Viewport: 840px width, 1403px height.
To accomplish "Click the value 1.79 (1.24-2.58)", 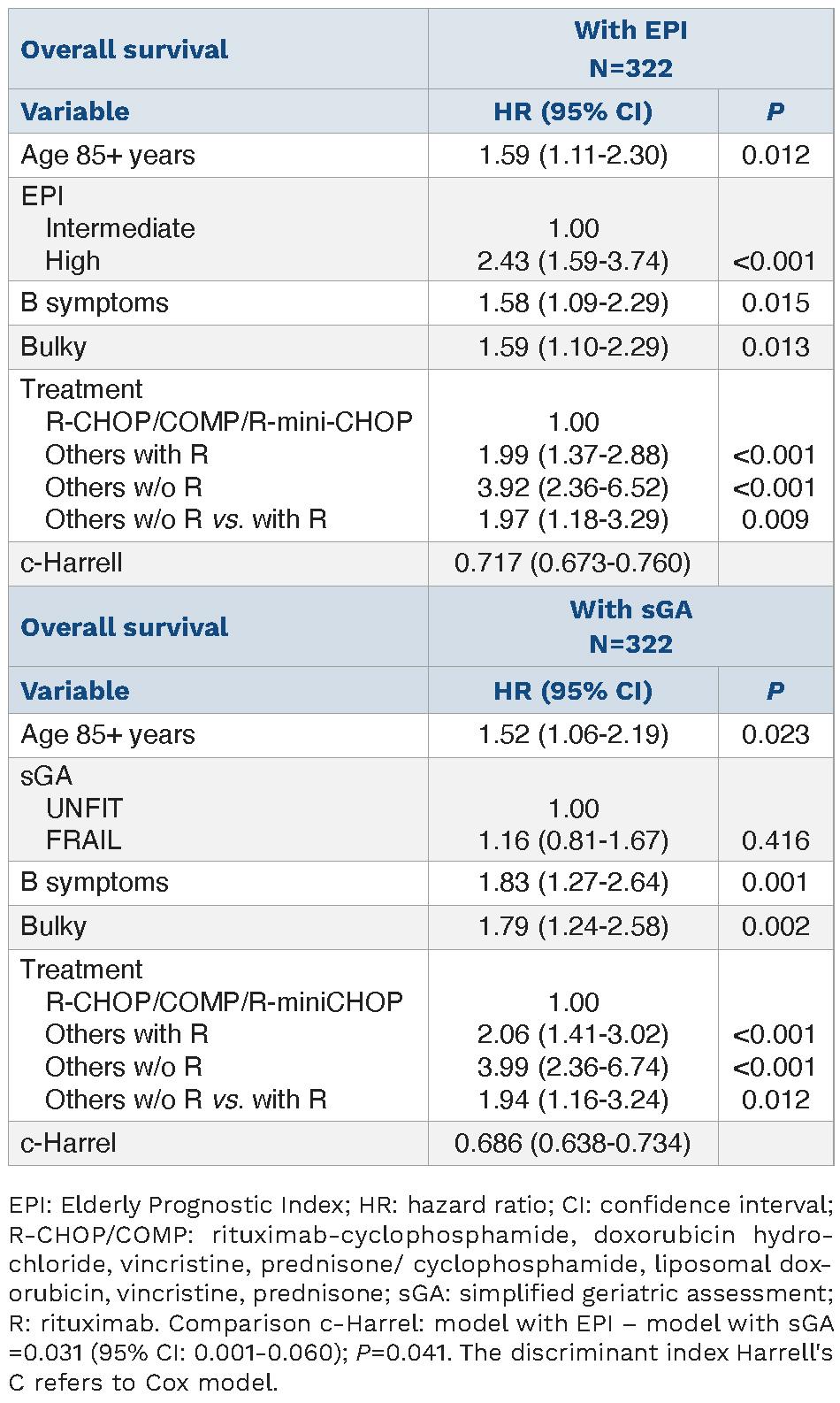I will coord(573,927).
